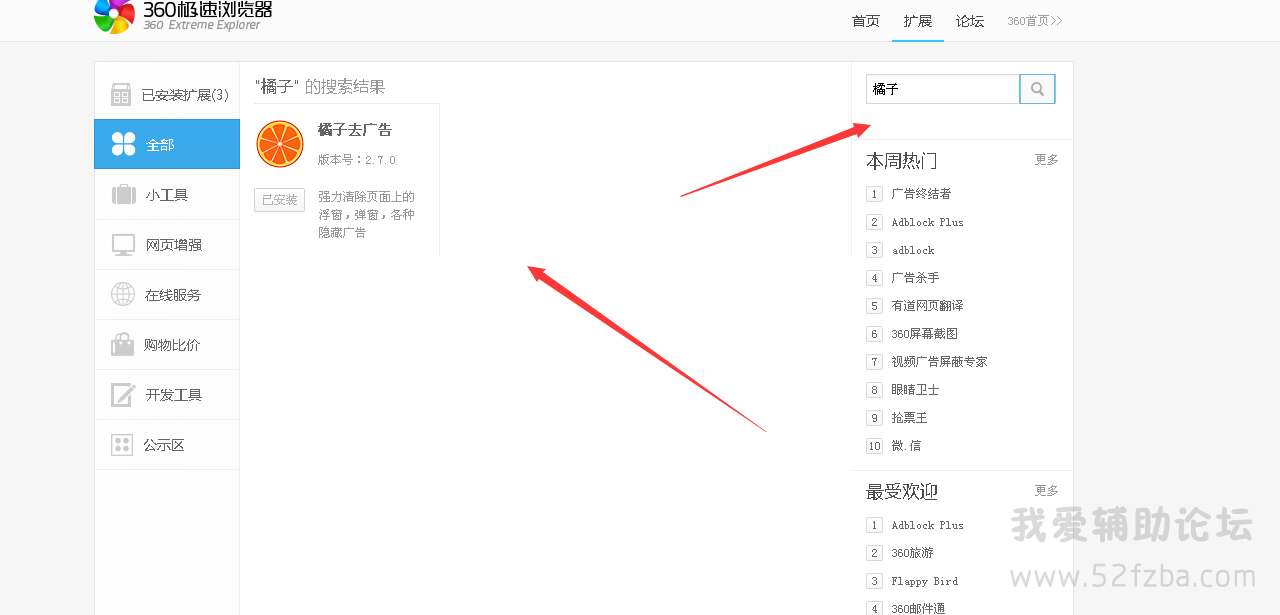The height and width of the screenshot is (615, 1280).
Task: Click the grid icon for 公示区
Action: [x=122, y=445]
